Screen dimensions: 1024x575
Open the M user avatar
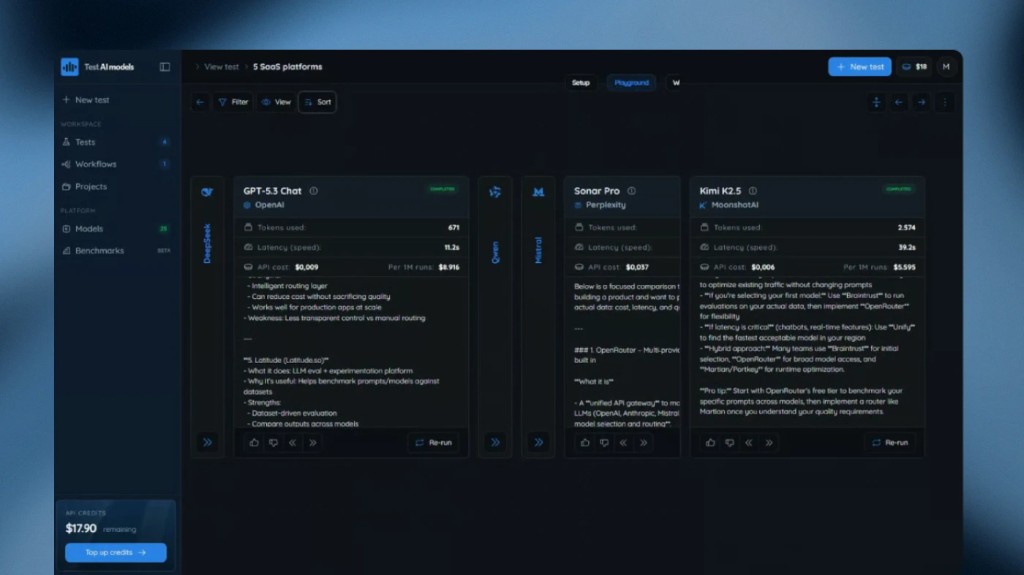(946, 67)
